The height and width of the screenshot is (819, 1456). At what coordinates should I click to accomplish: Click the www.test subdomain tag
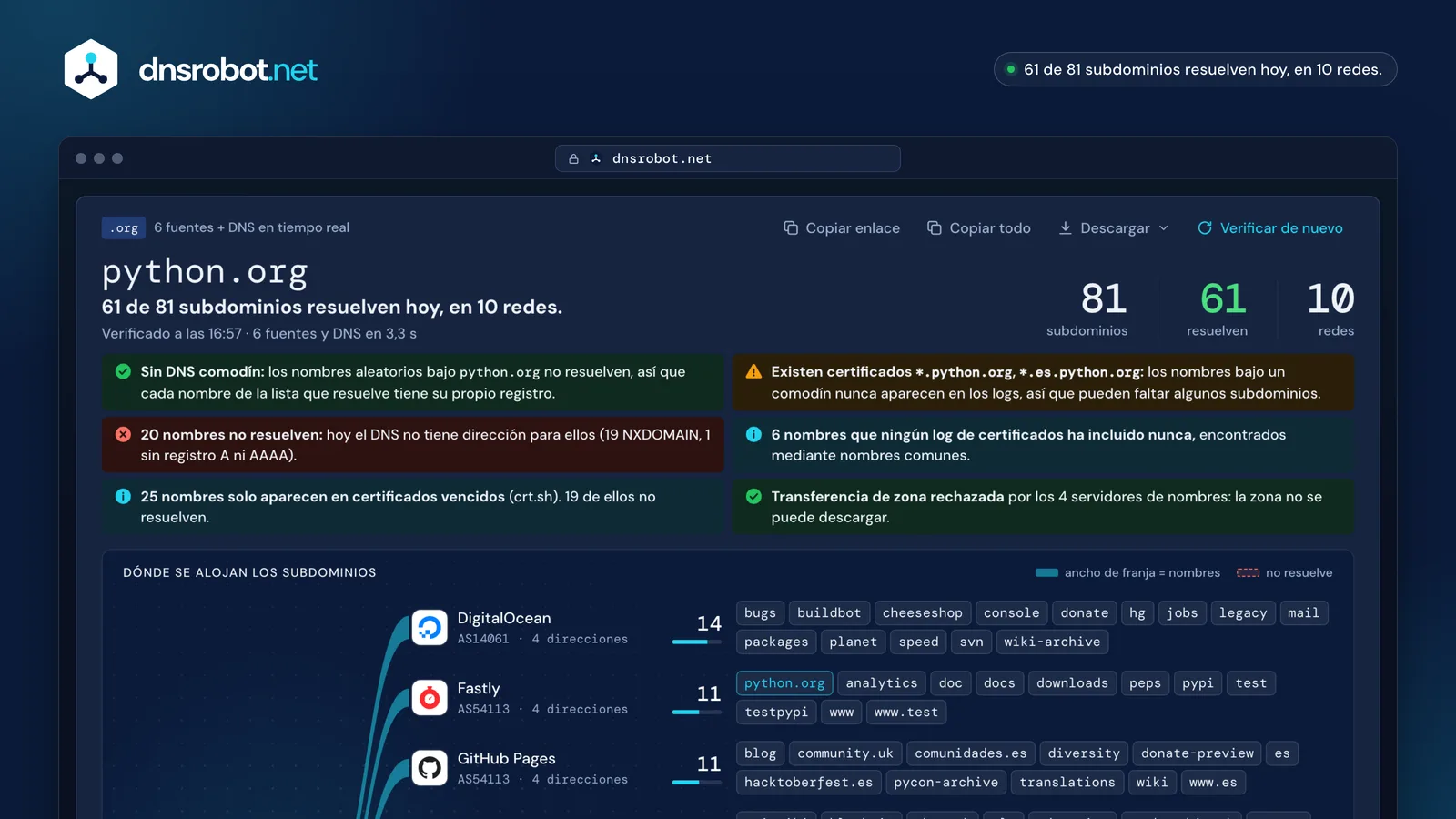[906, 713]
